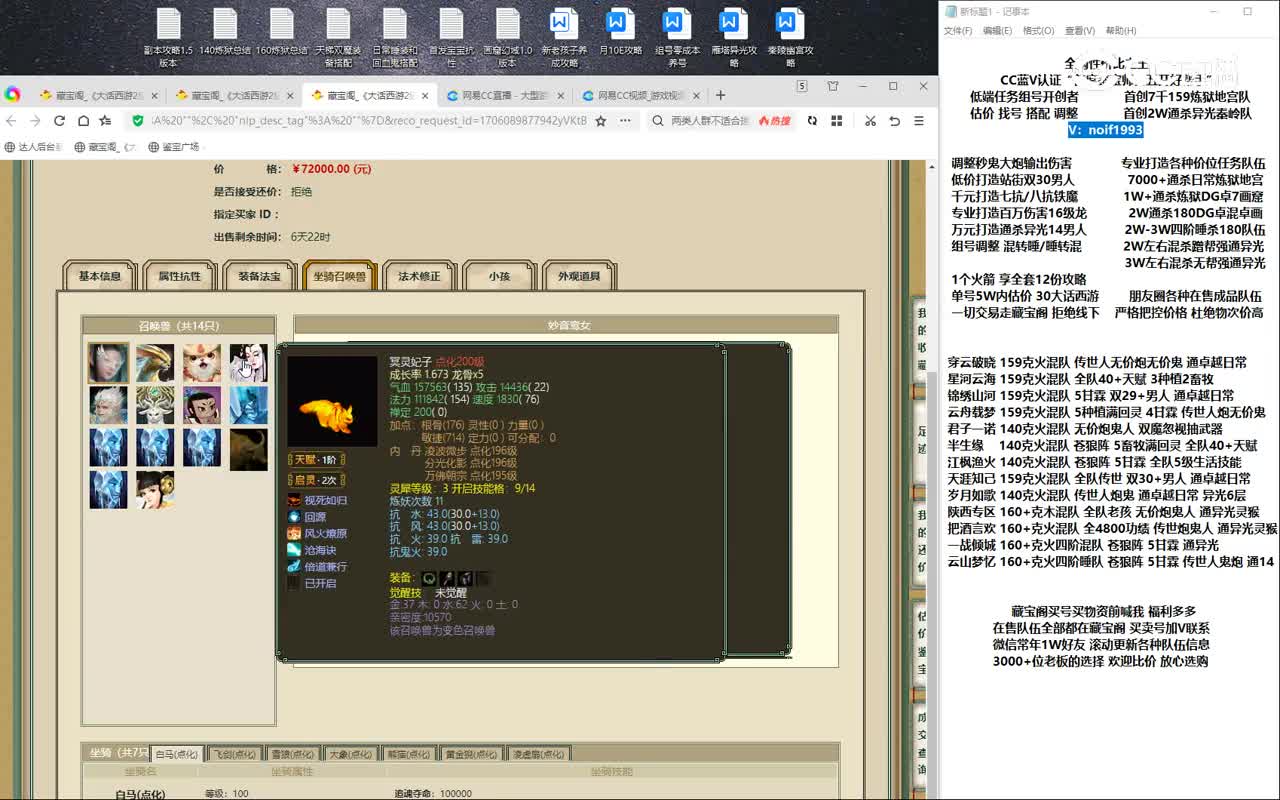Select the cartoon boy summon portrait
Screen dimensions: 1280x800
pos(202,405)
